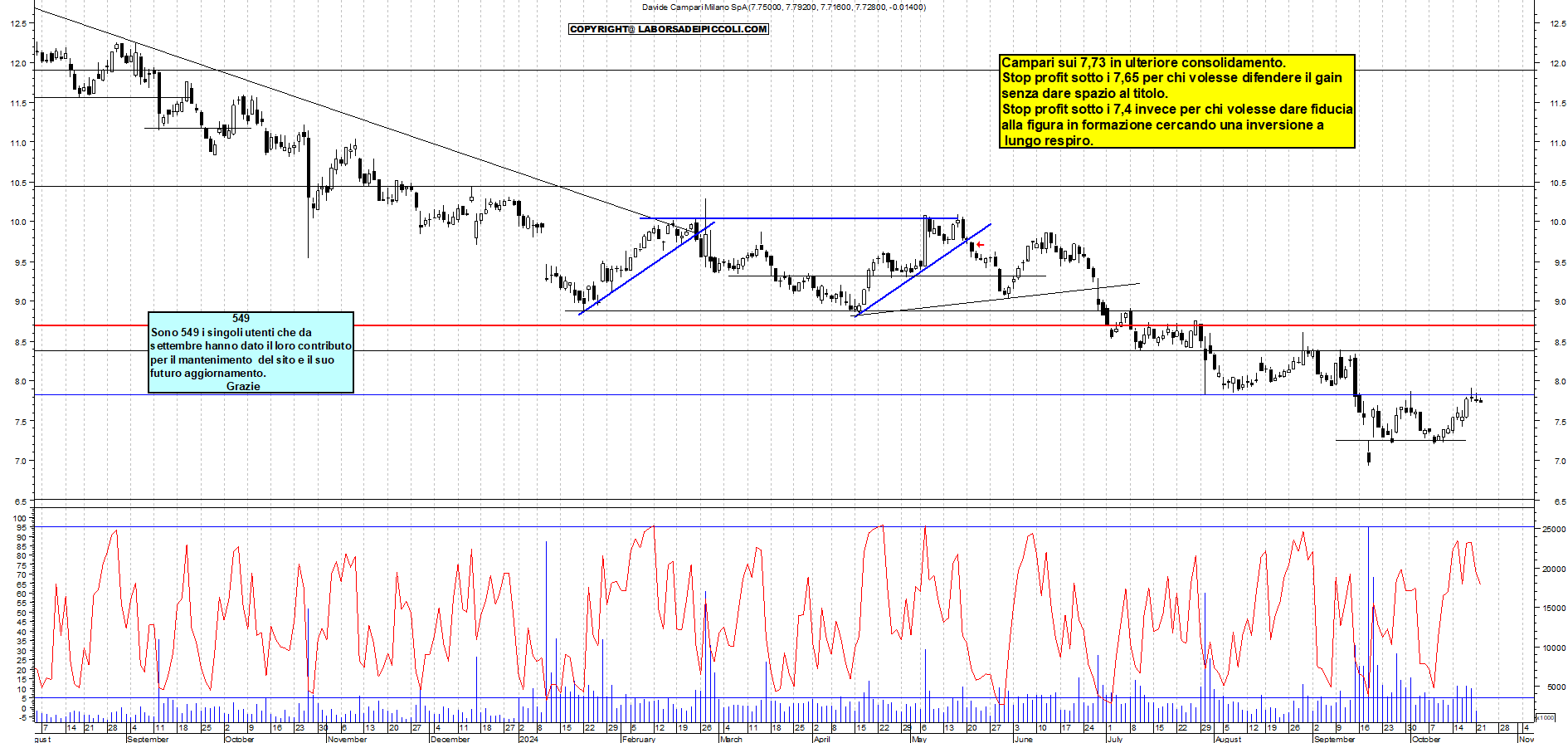Screen dimensions: 1568x743
Task: Click the 10000 volume scale label
Action: pyautogui.click(x=1553, y=648)
